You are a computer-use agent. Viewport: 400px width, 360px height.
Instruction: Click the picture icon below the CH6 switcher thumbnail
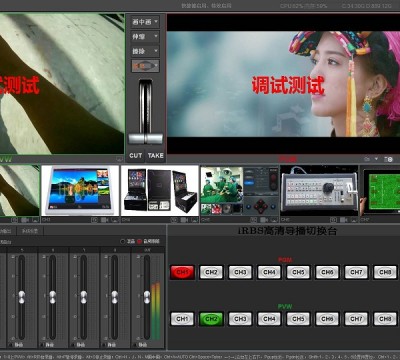coord(354,220)
